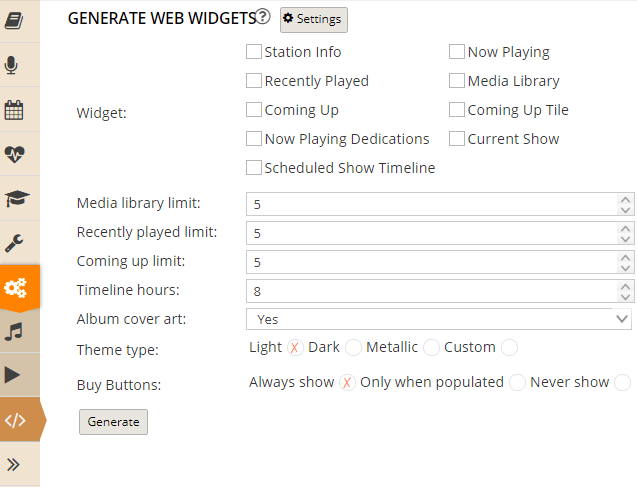Select the heartbeat health icon

pos(15,154)
